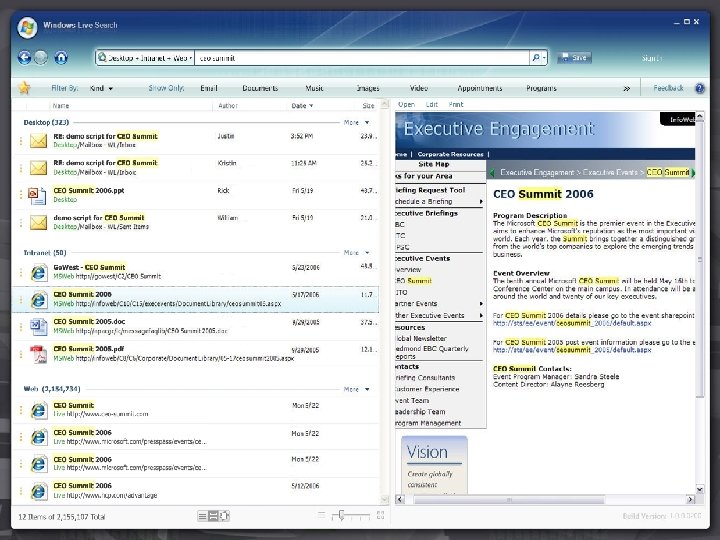Click the magnifier search button
Image resolution: width=720 pixels, height=540 pixels.
coord(535,58)
